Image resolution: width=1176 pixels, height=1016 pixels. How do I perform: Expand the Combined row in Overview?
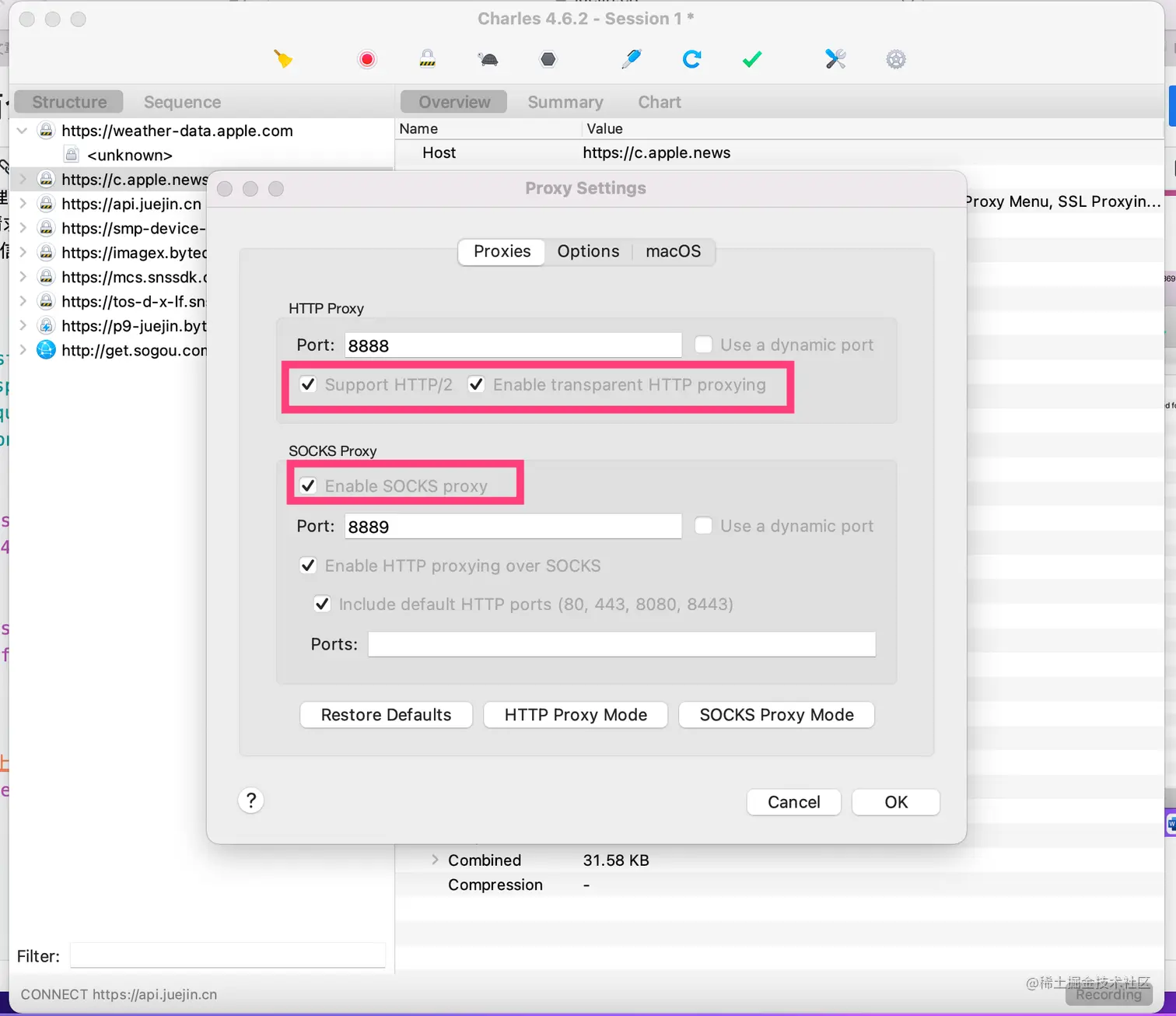coord(435,860)
